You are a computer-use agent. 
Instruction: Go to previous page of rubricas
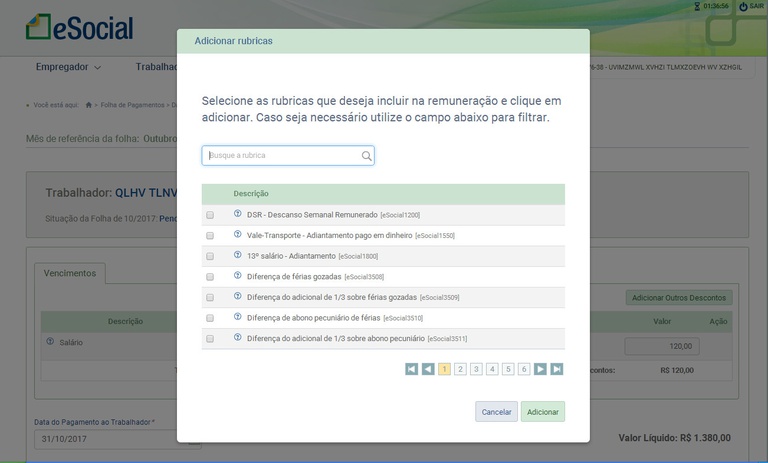tap(428, 369)
